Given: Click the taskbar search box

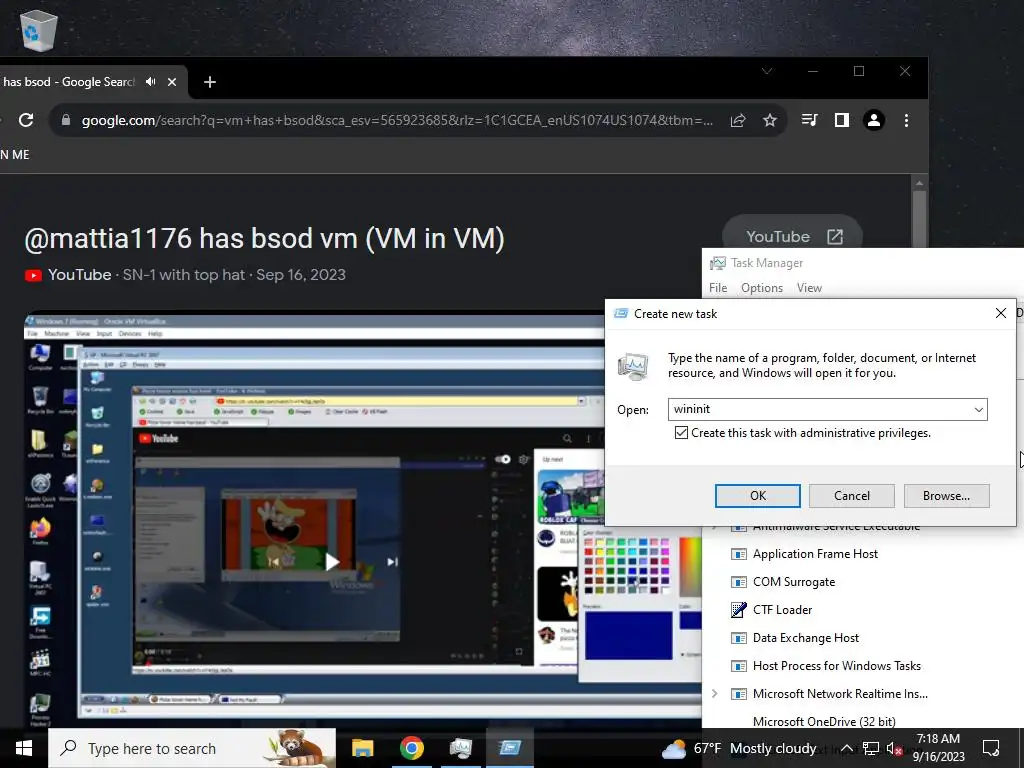Looking at the screenshot, I should pos(192,748).
